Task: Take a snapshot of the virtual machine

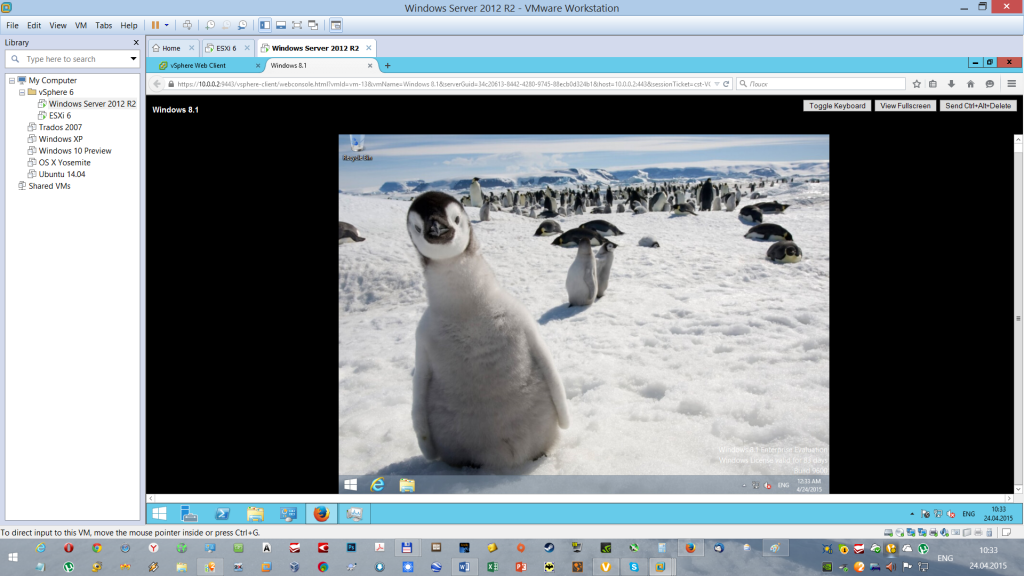Action: tap(211, 24)
